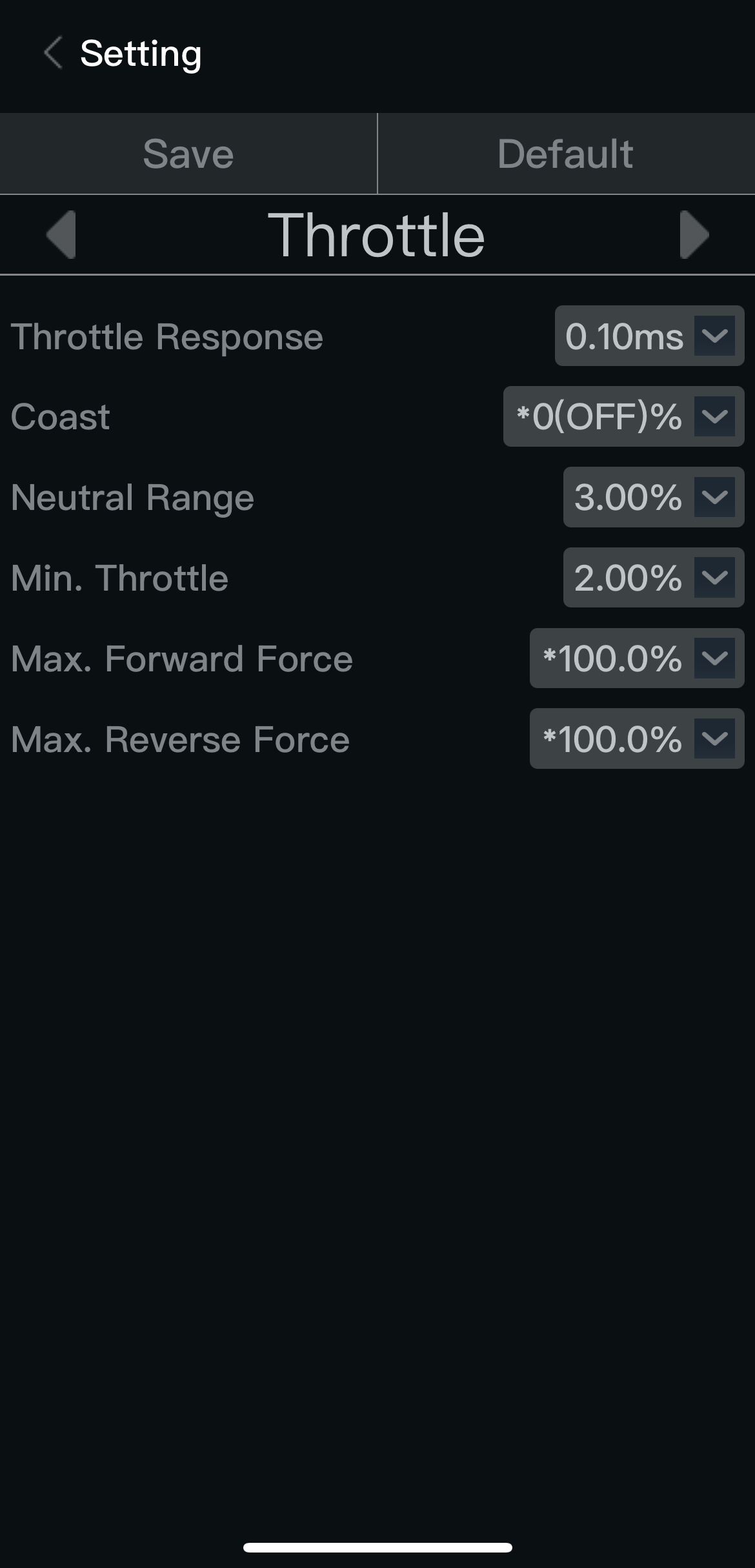Tap the Coast chevron icon
This screenshot has height=1568, width=755.
(714, 416)
